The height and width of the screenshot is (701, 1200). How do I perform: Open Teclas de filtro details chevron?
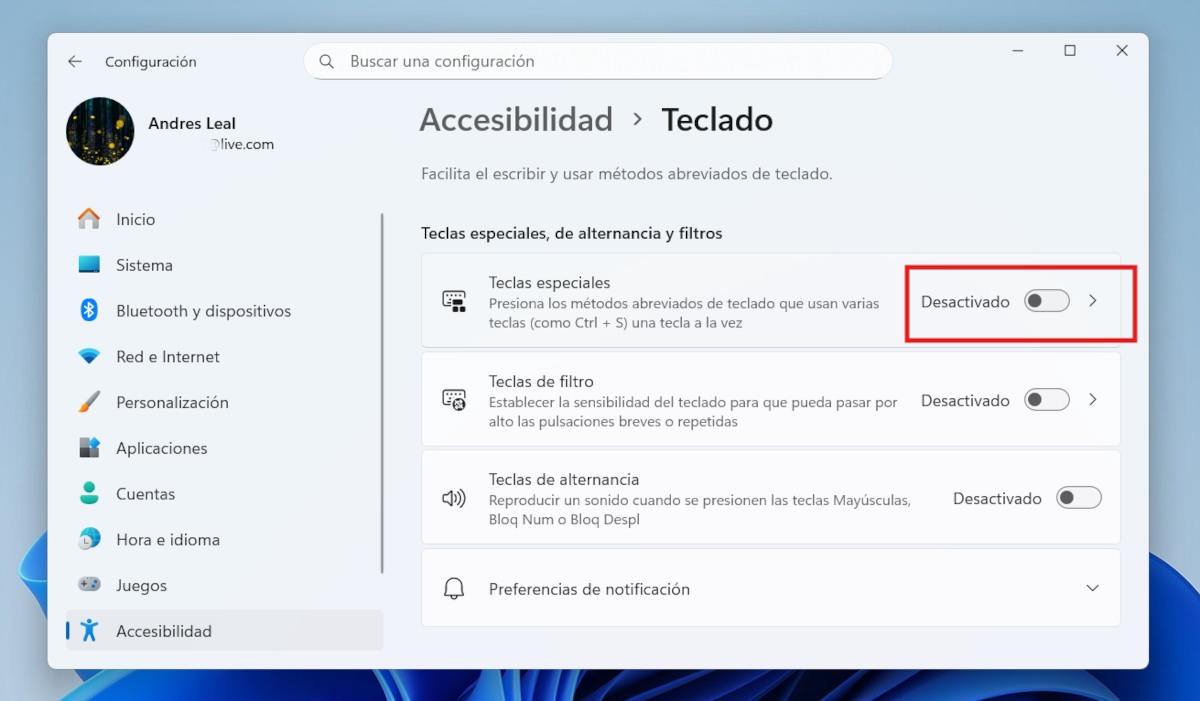[1093, 400]
